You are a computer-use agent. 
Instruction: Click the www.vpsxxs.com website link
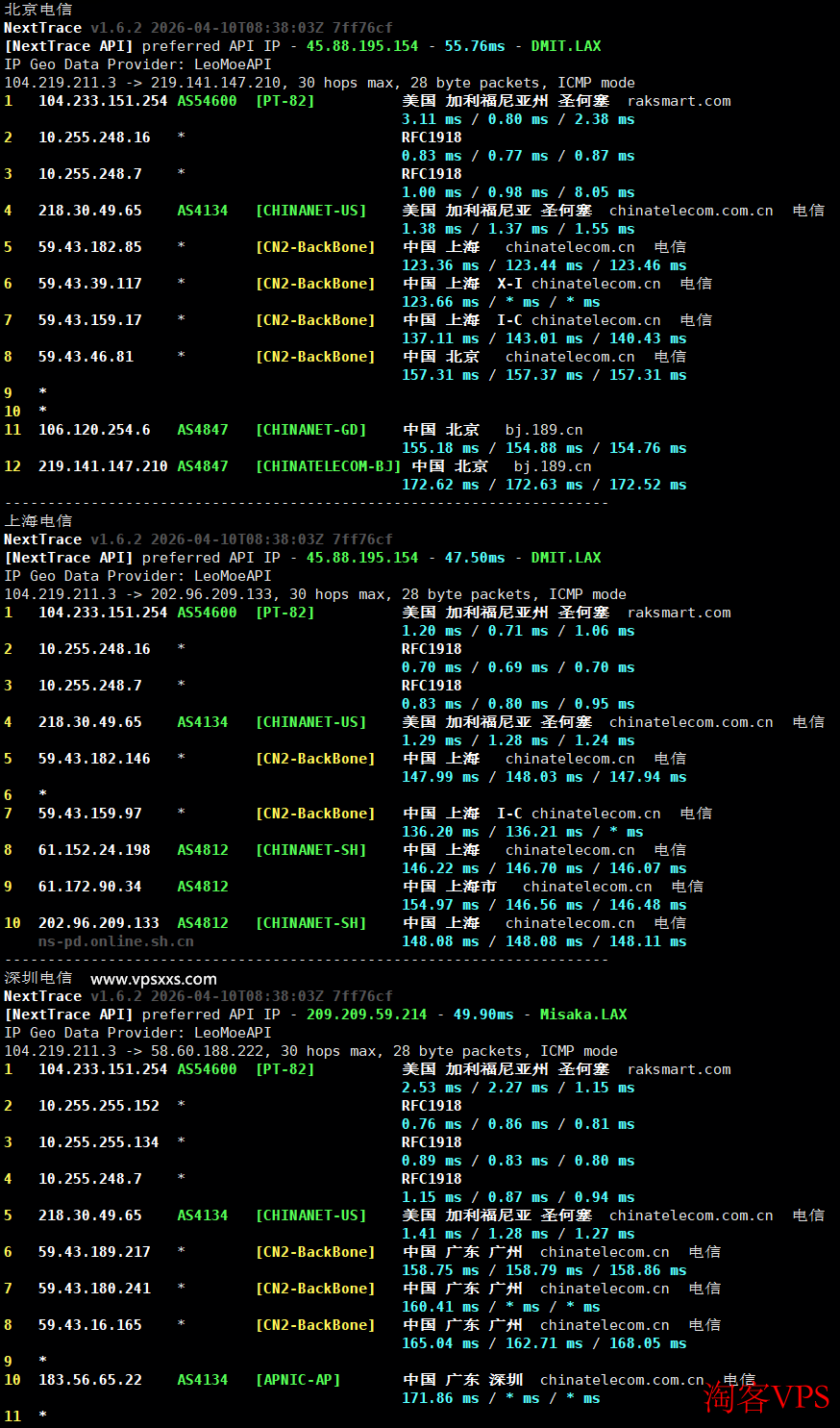coord(154,979)
